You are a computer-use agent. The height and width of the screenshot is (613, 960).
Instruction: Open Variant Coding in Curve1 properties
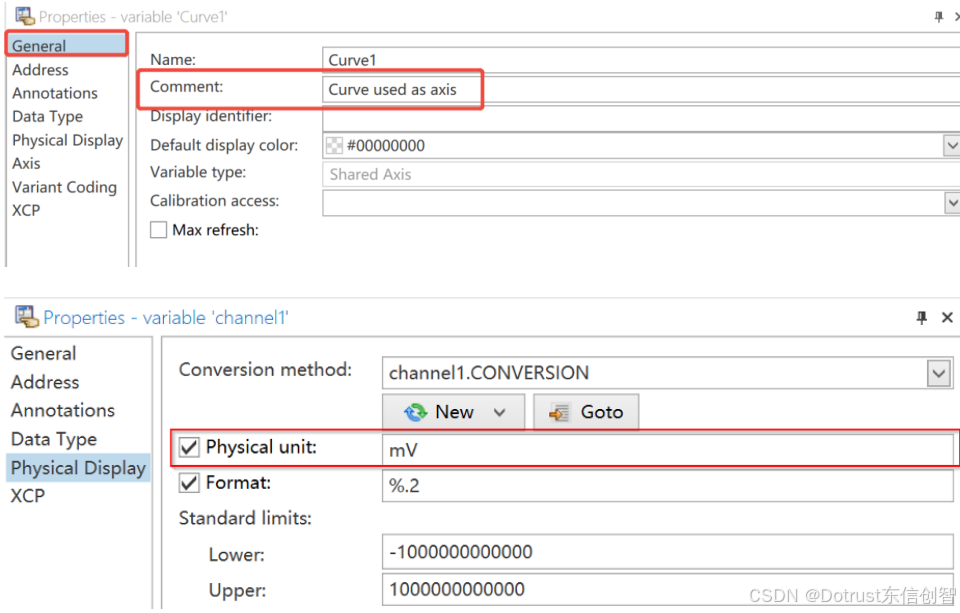coord(64,187)
